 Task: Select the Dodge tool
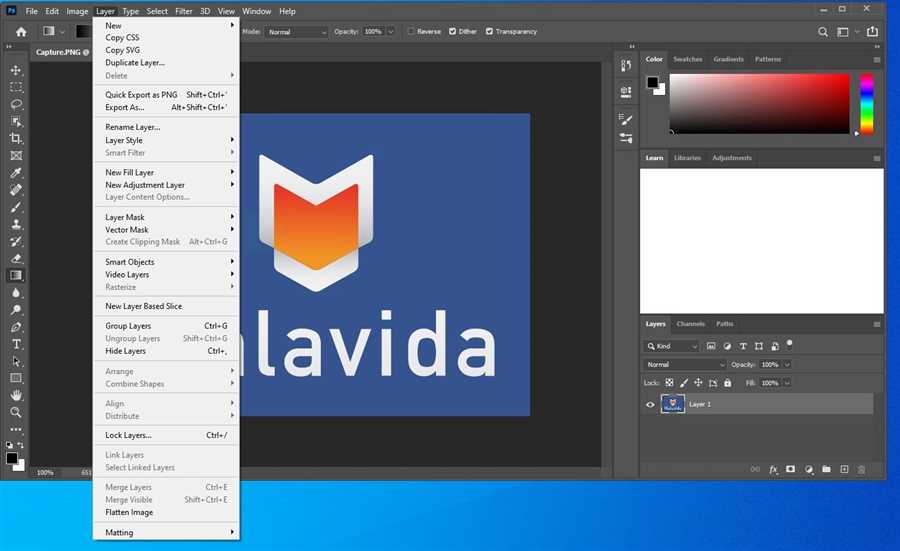coord(16,310)
